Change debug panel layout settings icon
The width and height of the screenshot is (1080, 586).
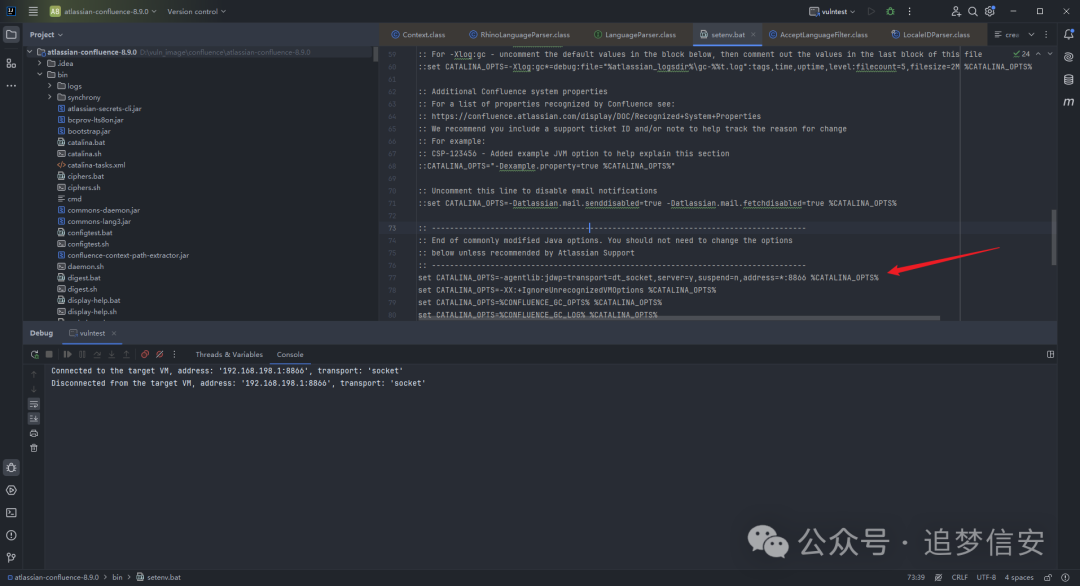[x=1050, y=355]
